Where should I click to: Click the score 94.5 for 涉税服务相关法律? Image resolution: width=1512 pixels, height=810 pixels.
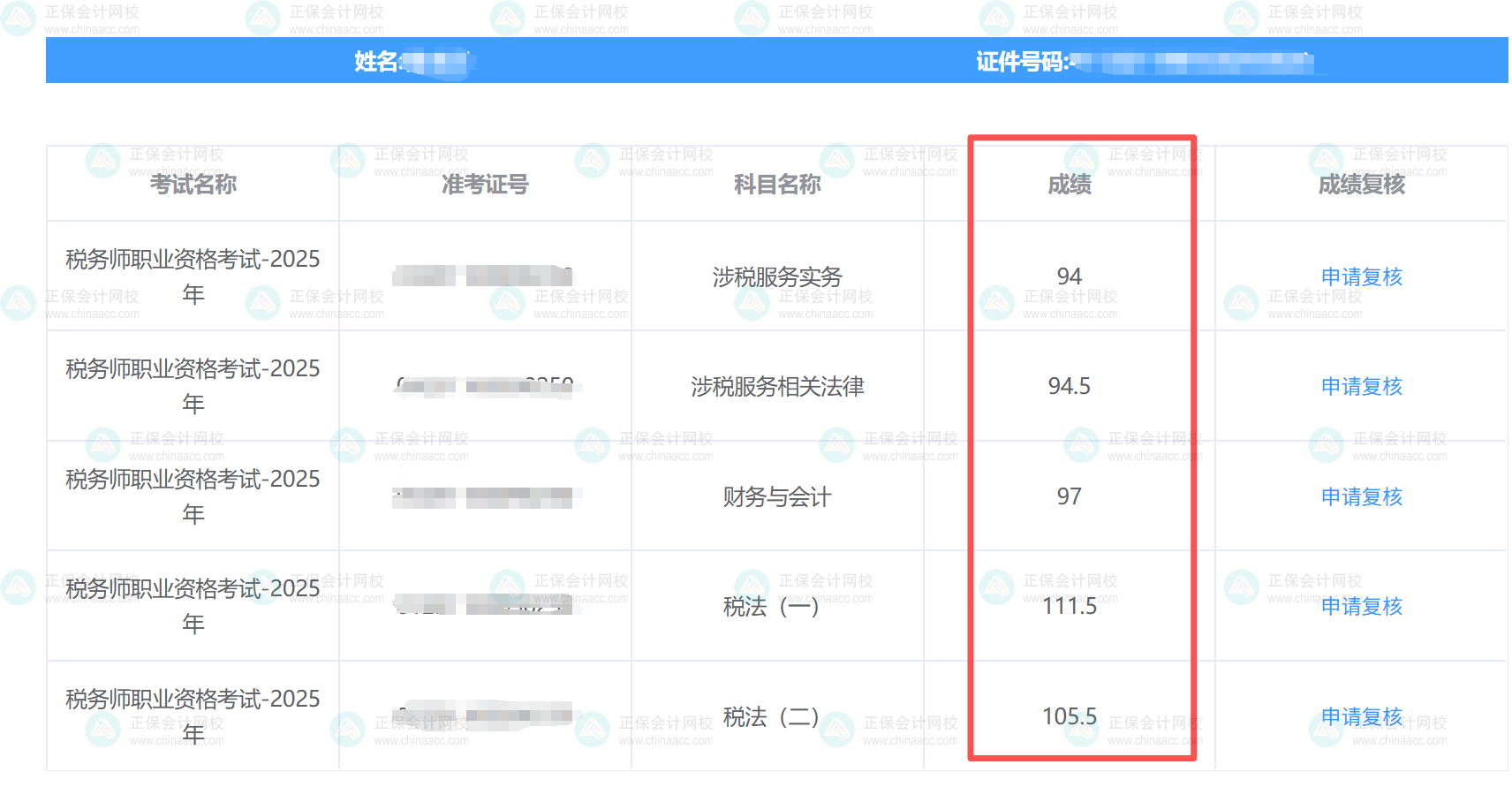[1070, 386]
